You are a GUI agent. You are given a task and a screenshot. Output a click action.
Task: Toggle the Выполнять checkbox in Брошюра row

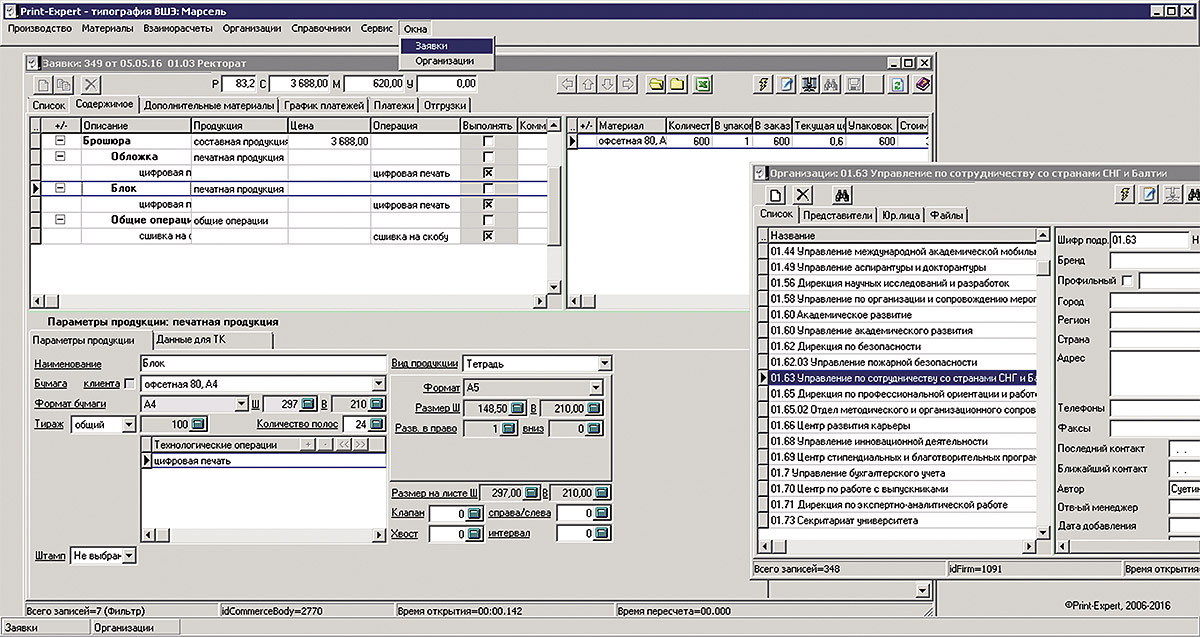488,142
